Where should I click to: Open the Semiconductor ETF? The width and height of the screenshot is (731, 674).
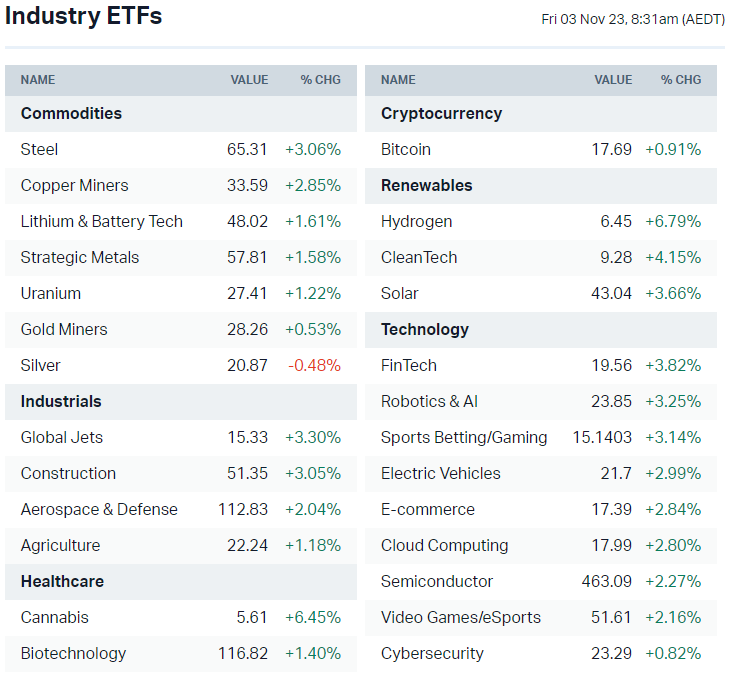click(437, 581)
